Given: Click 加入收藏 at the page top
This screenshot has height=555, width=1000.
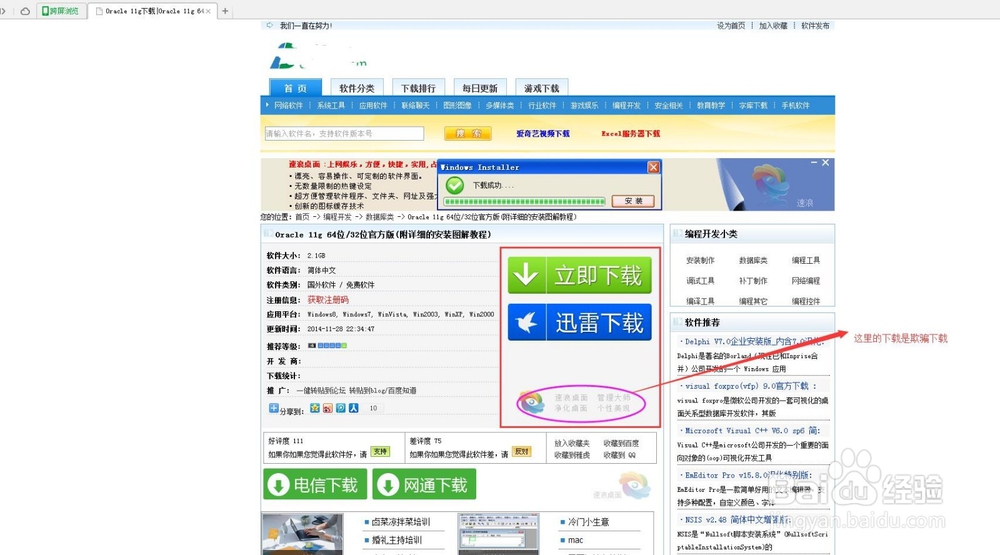Looking at the screenshot, I should 773,26.
